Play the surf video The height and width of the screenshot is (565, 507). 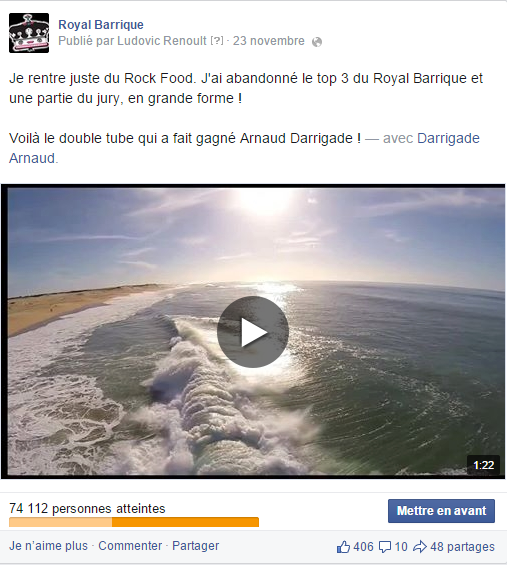[x=253, y=332]
